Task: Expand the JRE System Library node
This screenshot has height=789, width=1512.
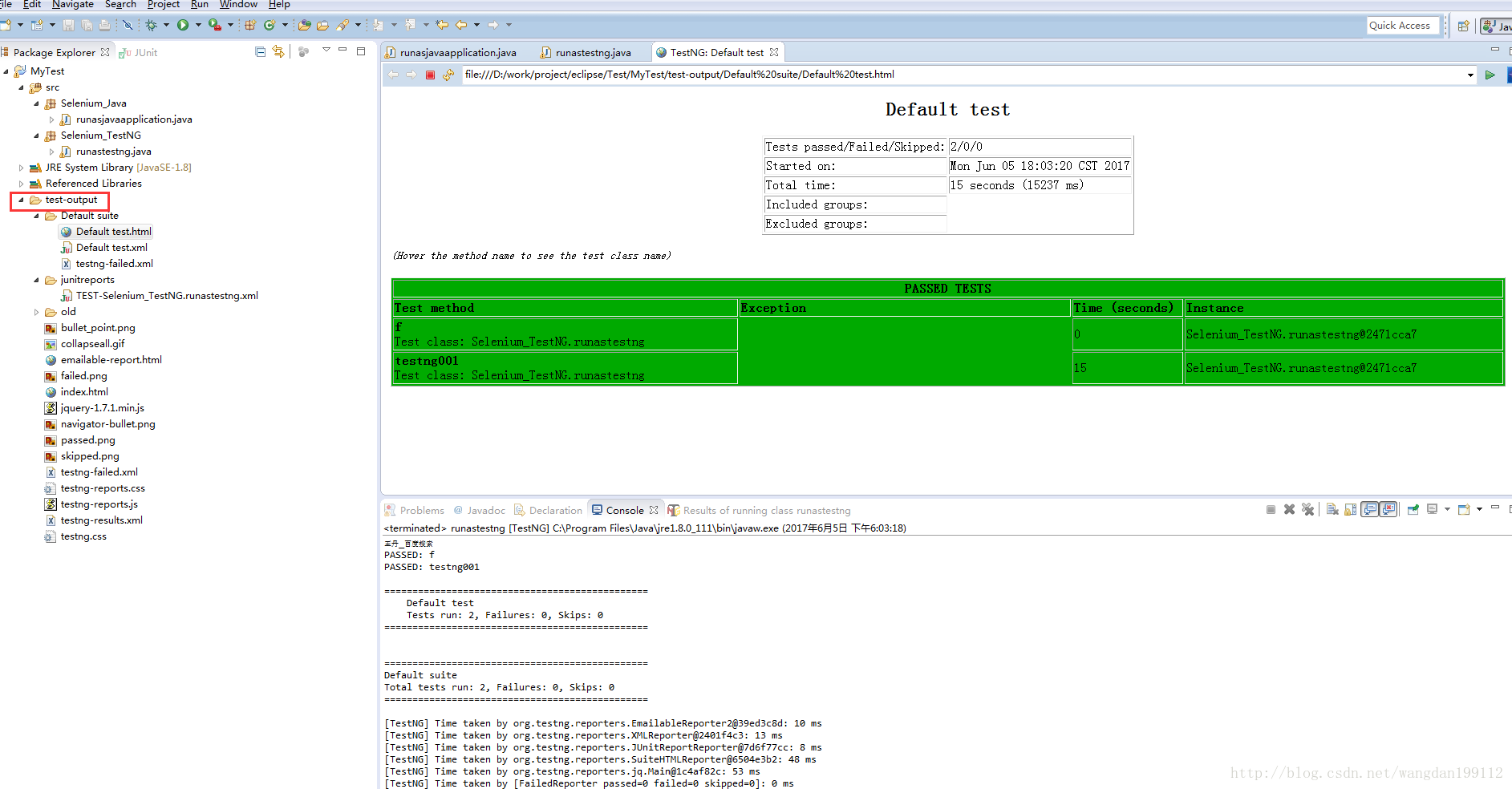Action: (21, 168)
